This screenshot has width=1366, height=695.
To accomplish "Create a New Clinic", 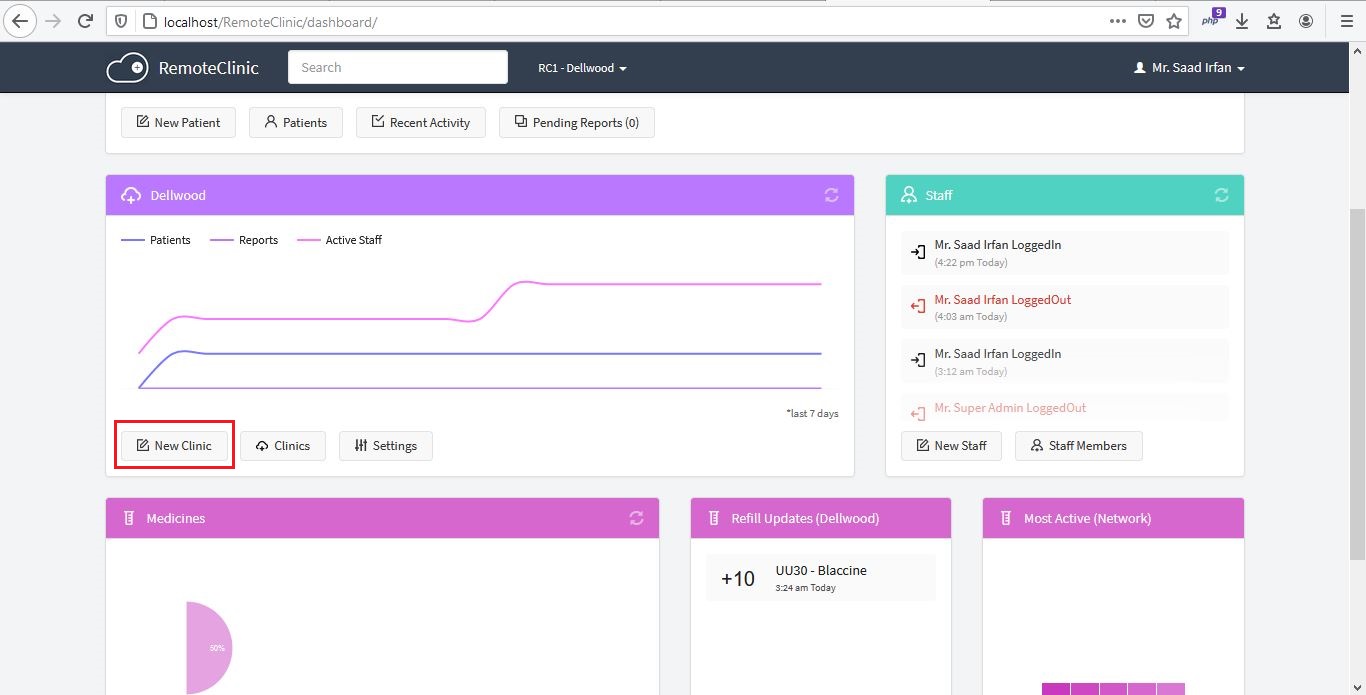I will (x=174, y=445).
